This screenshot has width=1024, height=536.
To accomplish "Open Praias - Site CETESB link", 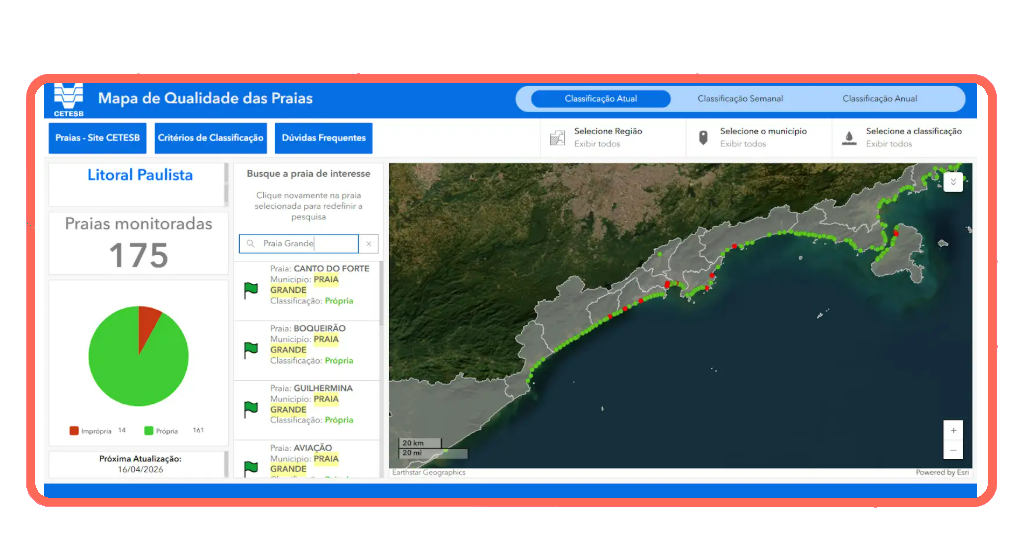I will coord(97,138).
